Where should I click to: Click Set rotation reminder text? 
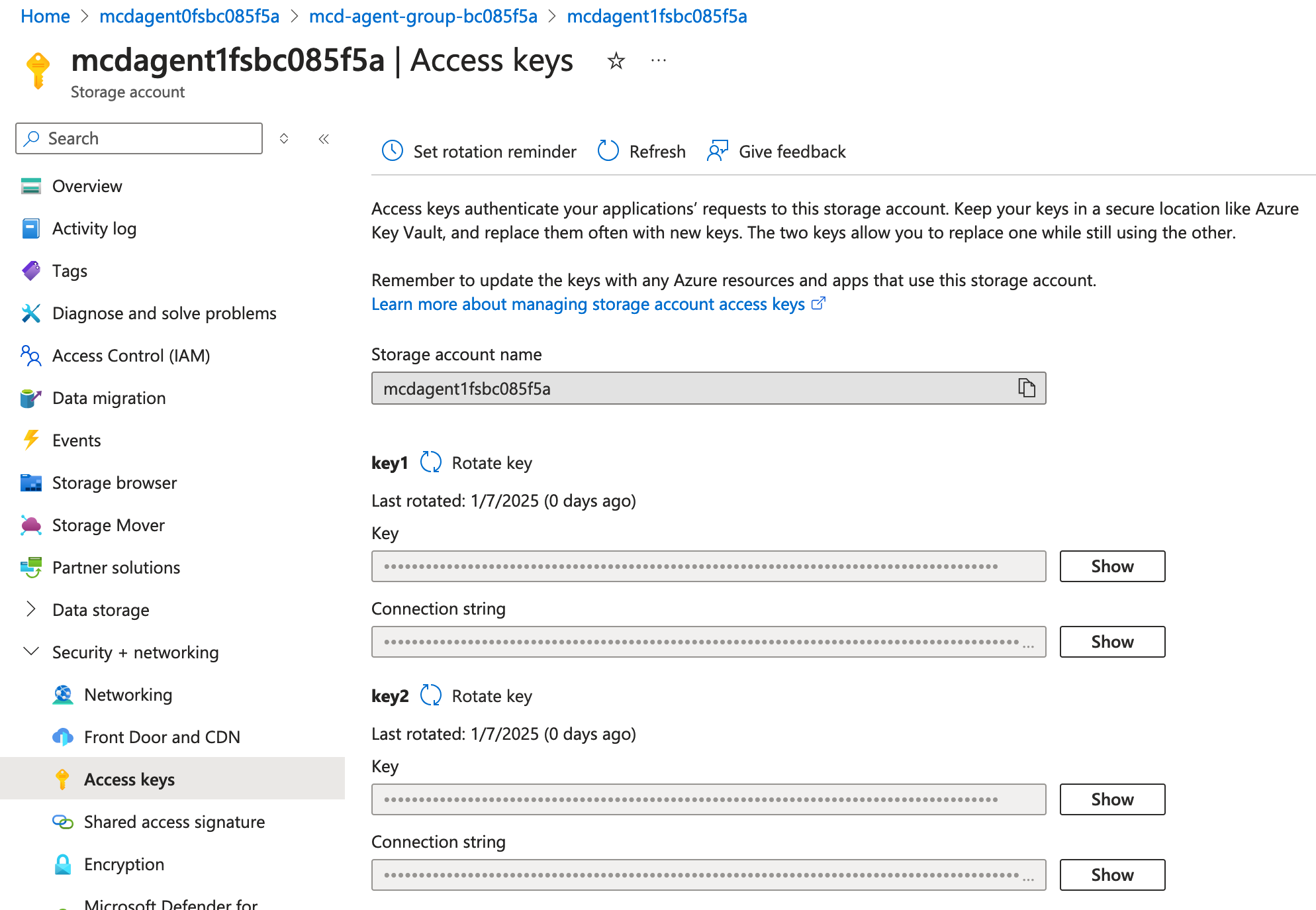[494, 152]
